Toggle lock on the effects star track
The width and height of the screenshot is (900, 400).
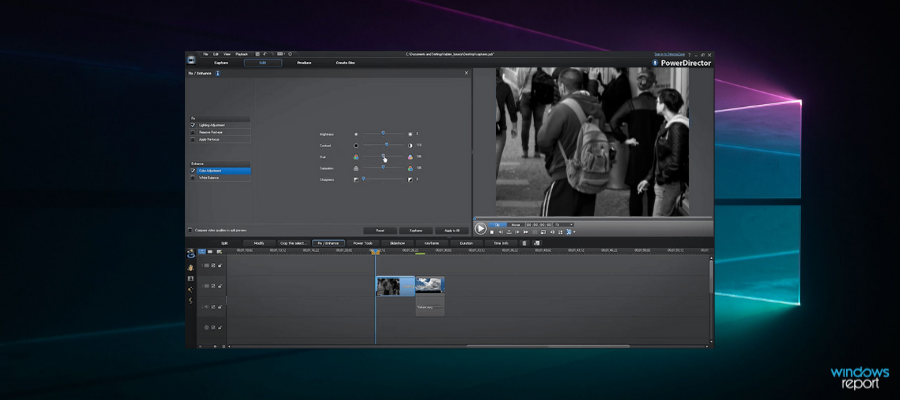pyautogui.click(x=219, y=327)
